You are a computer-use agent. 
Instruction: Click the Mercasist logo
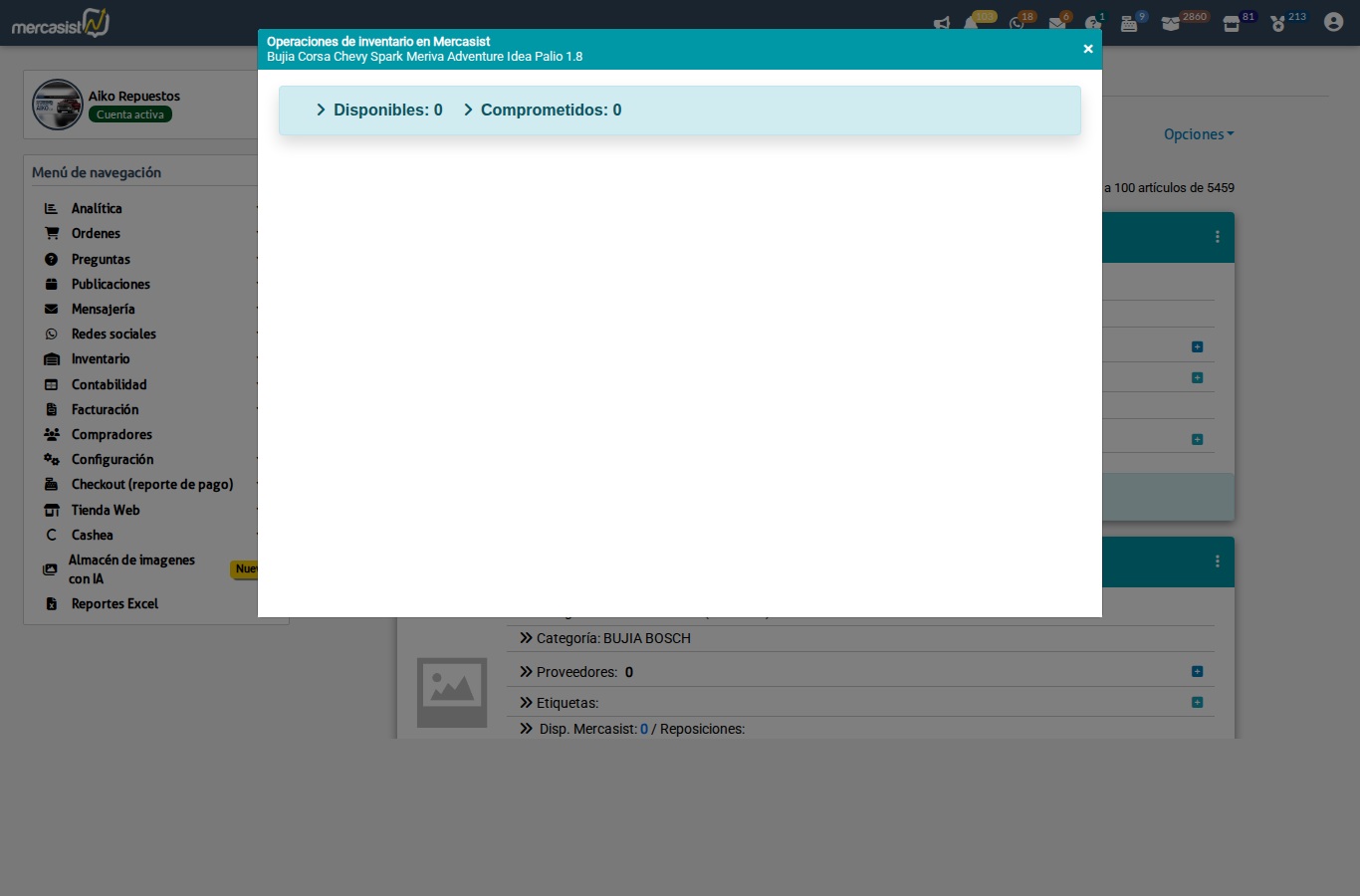point(60,23)
